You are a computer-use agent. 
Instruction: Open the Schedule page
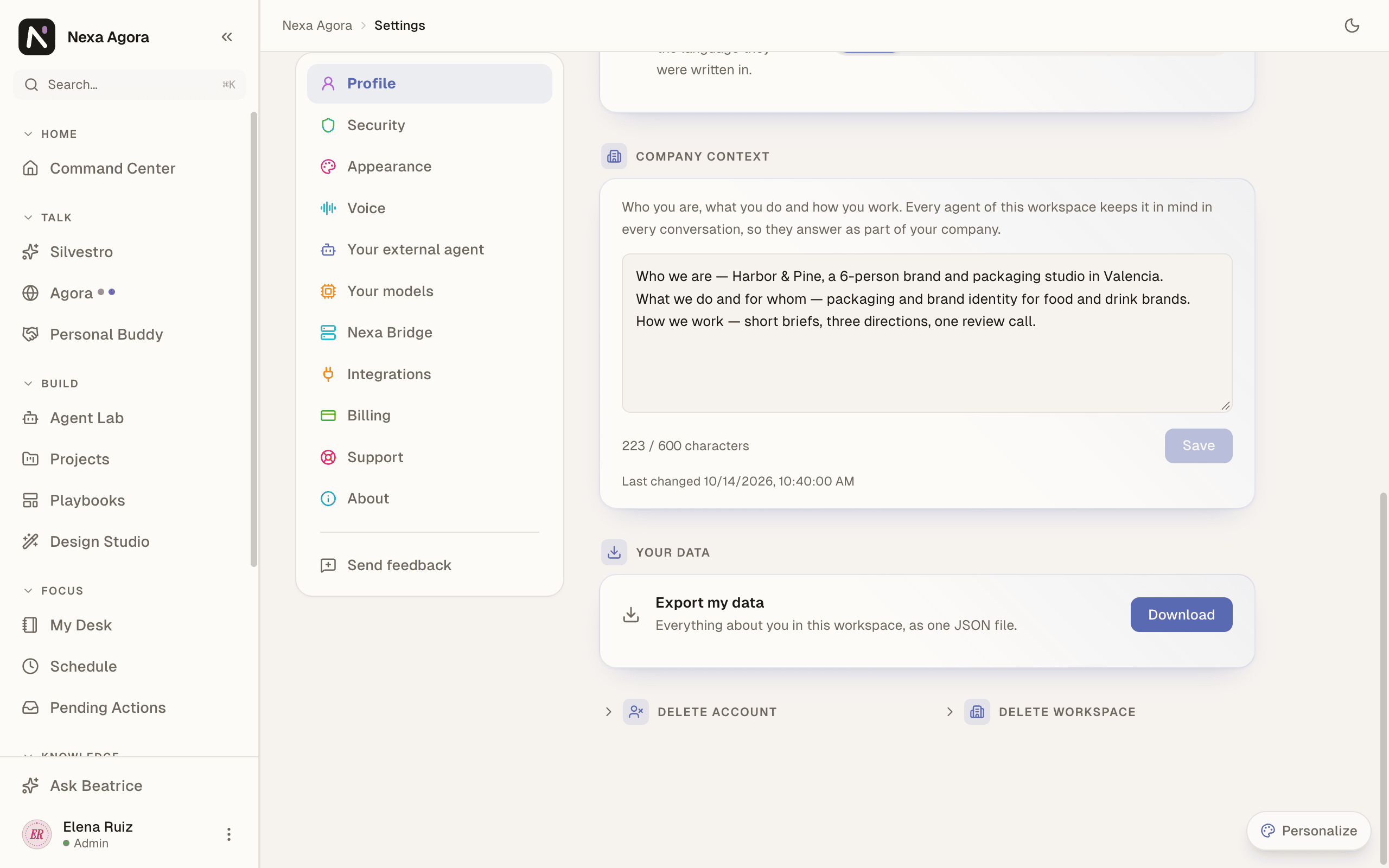click(129, 666)
